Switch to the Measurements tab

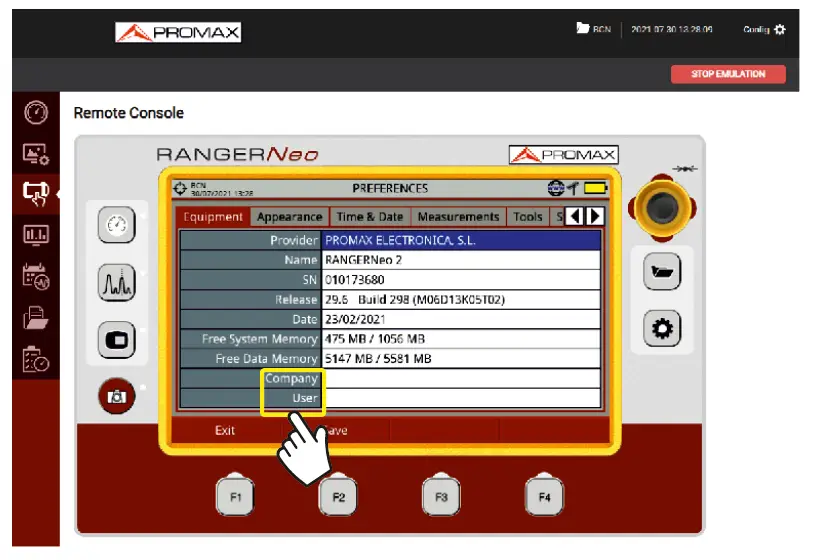(x=458, y=217)
